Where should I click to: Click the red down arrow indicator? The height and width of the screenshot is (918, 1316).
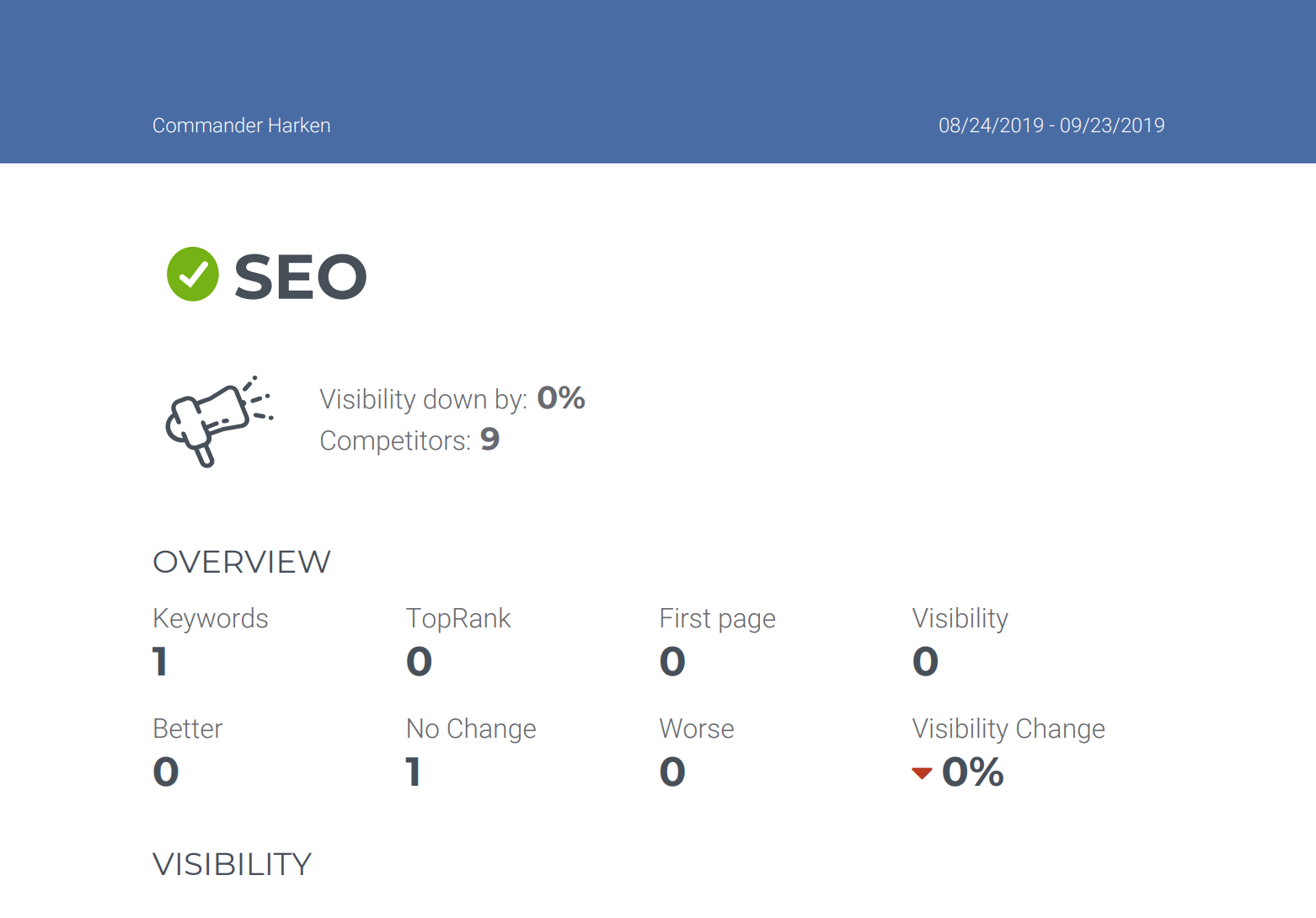(x=922, y=773)
